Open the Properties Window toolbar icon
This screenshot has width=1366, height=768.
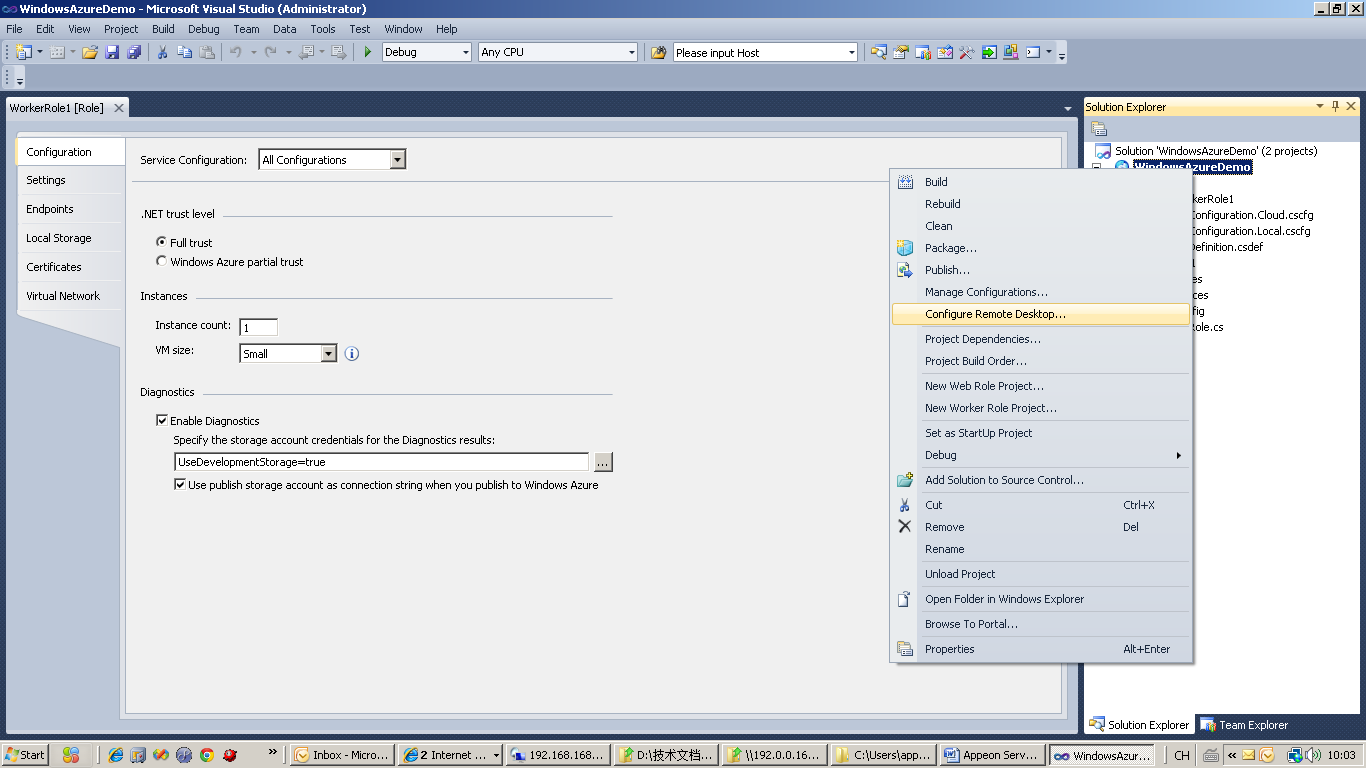pyautogui.click(x=901, y=52)
